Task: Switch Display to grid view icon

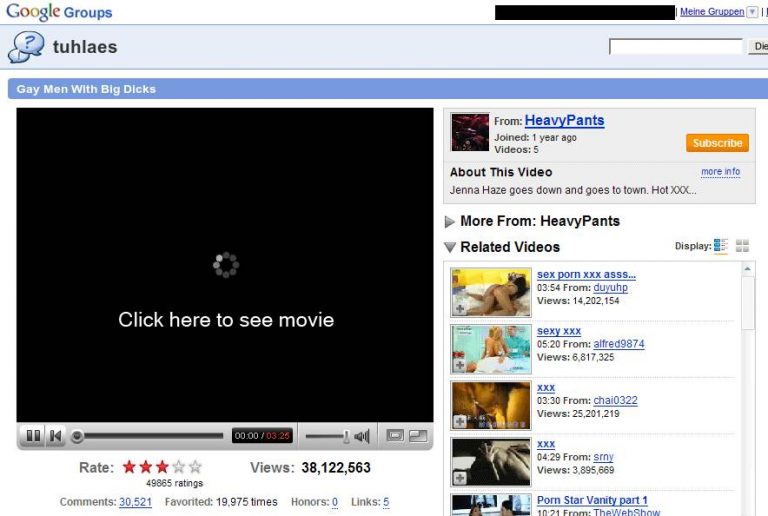Action: tap(743, 246)
